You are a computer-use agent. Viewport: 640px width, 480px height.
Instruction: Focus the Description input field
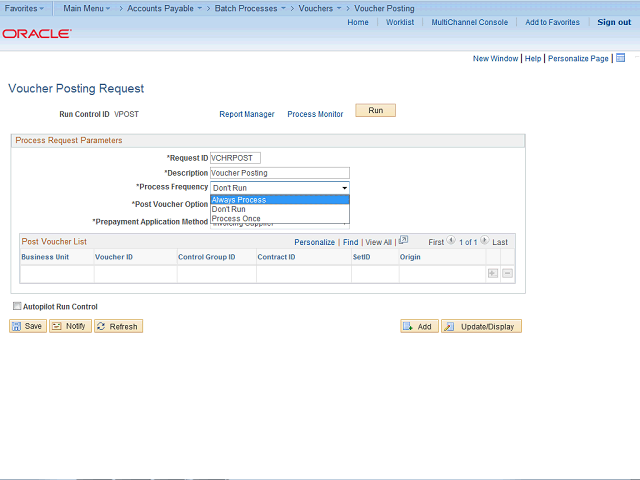[280, 173]
